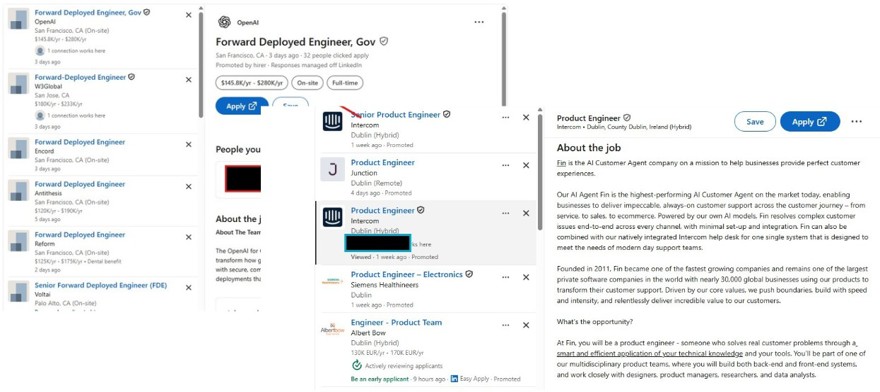
Task: Dismiss the Reform Forward Deployed Engineer listing
Action: point(188,236)
